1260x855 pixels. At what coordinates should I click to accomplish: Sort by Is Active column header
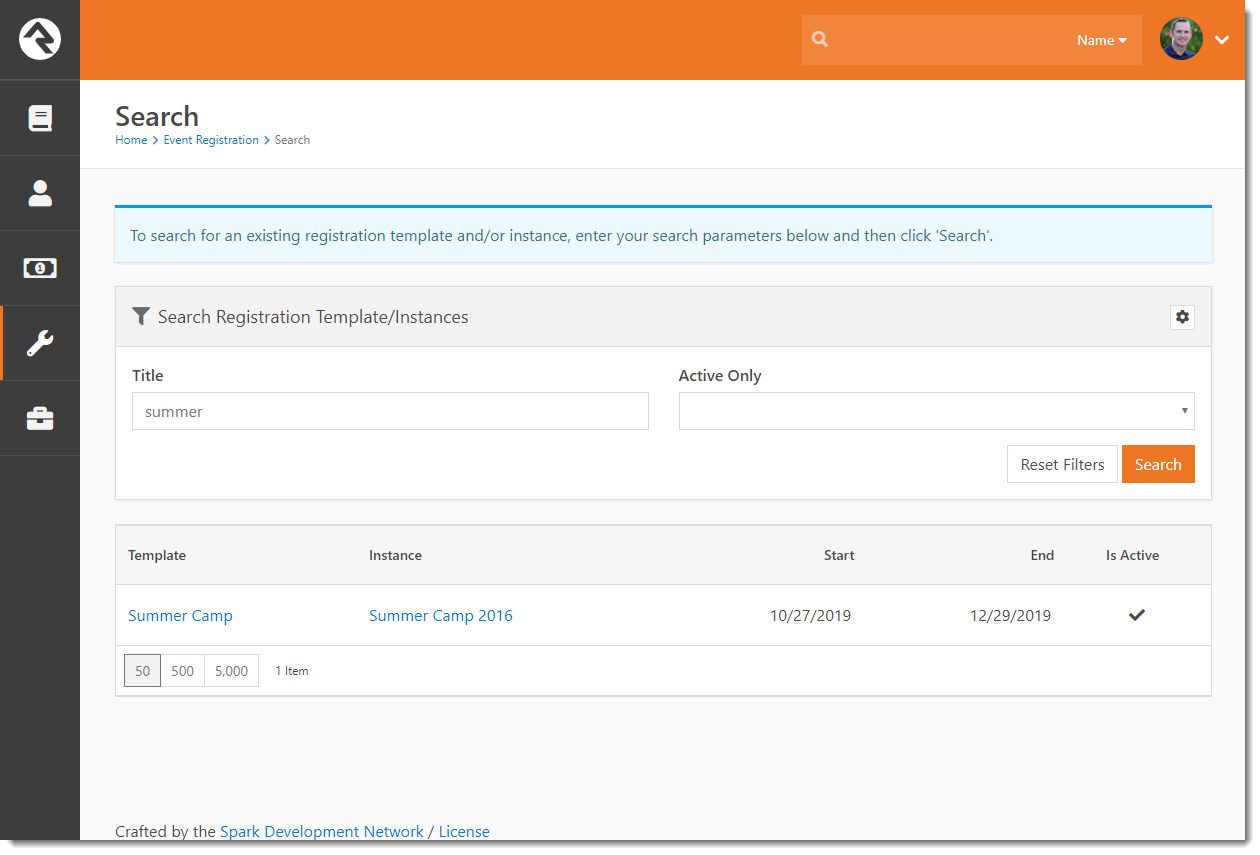point(1132,555)
